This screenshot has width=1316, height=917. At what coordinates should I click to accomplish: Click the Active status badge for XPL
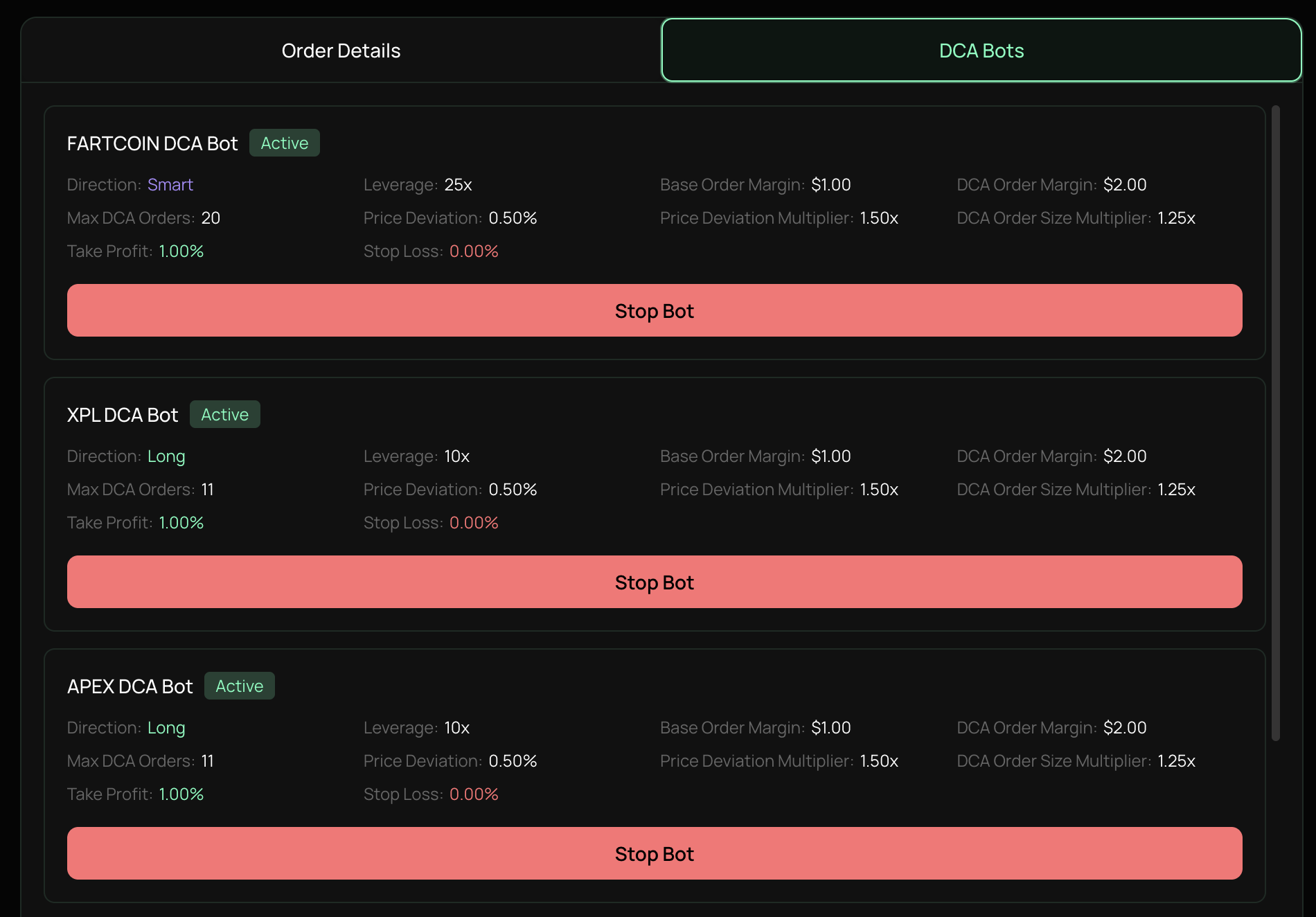coord(224,415)
